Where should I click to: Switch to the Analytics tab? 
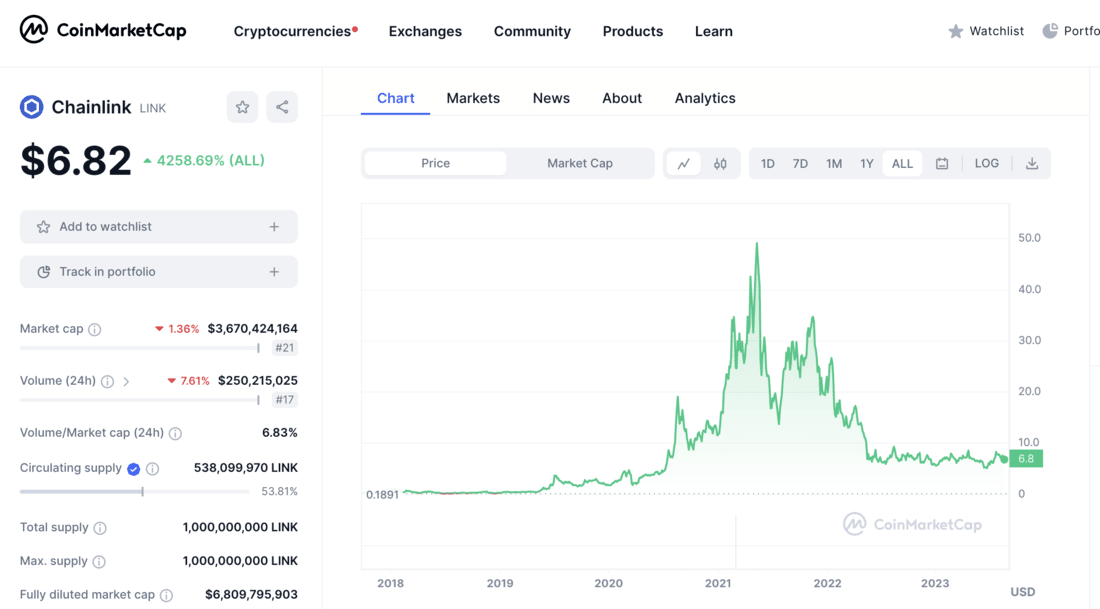705,98
